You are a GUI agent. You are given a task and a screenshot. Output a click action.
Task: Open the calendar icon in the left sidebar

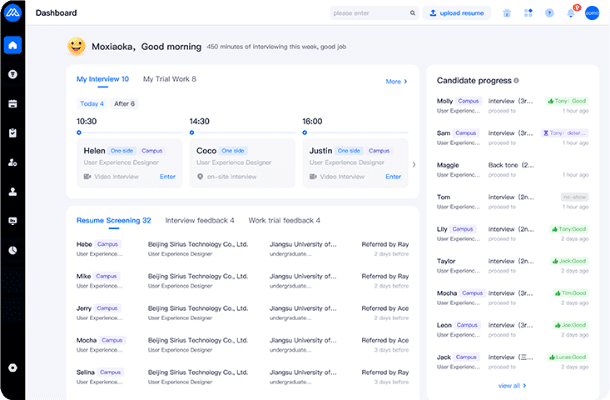pyautogui.click(x=12, y=103)
